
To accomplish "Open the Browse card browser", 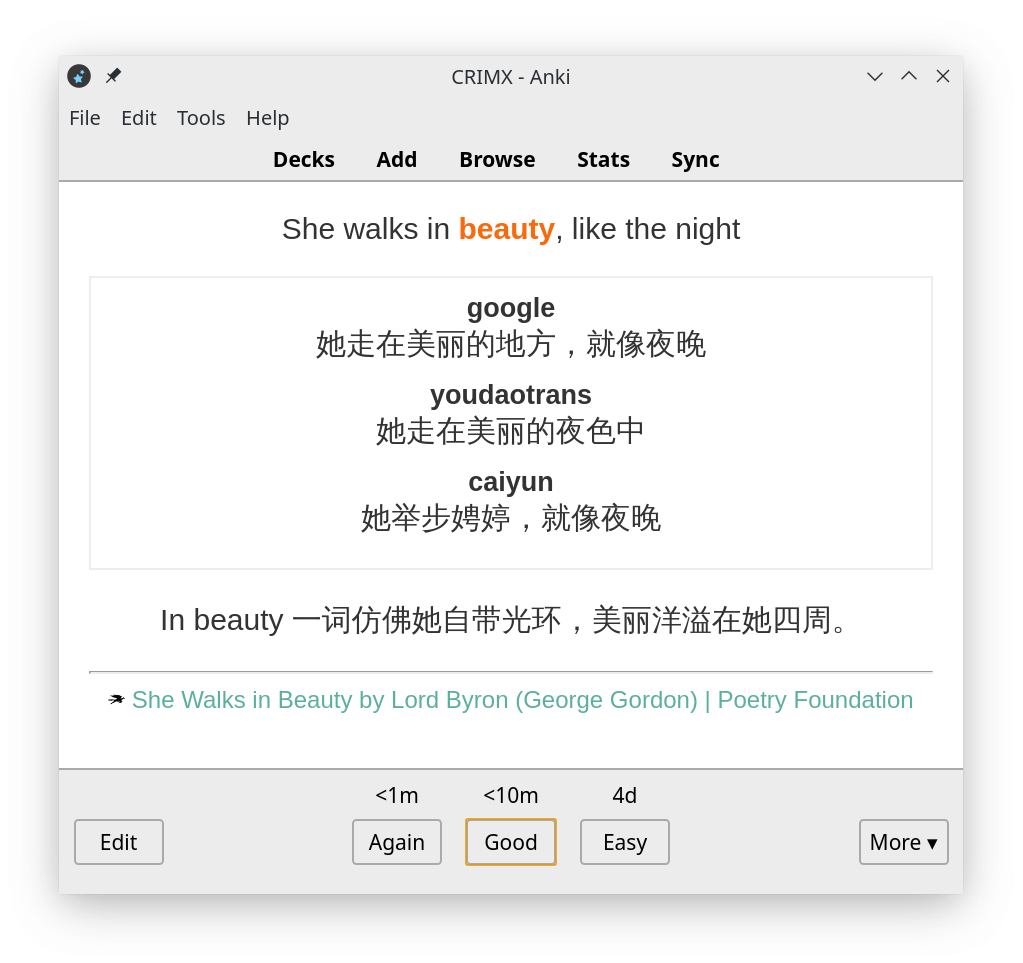I will 497,160.
